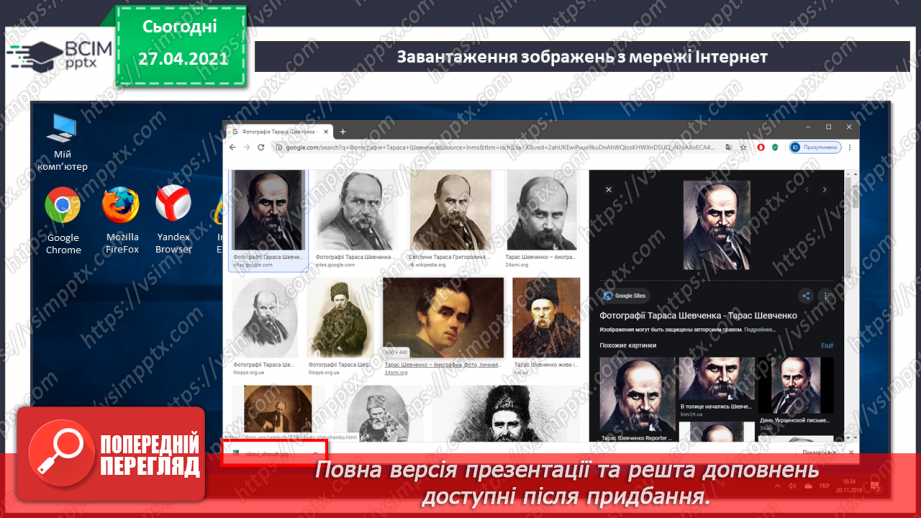The image size is (921, 518).
Task: Open the Мій комп'ютер desktop icon
Action: tap(62, 143)
